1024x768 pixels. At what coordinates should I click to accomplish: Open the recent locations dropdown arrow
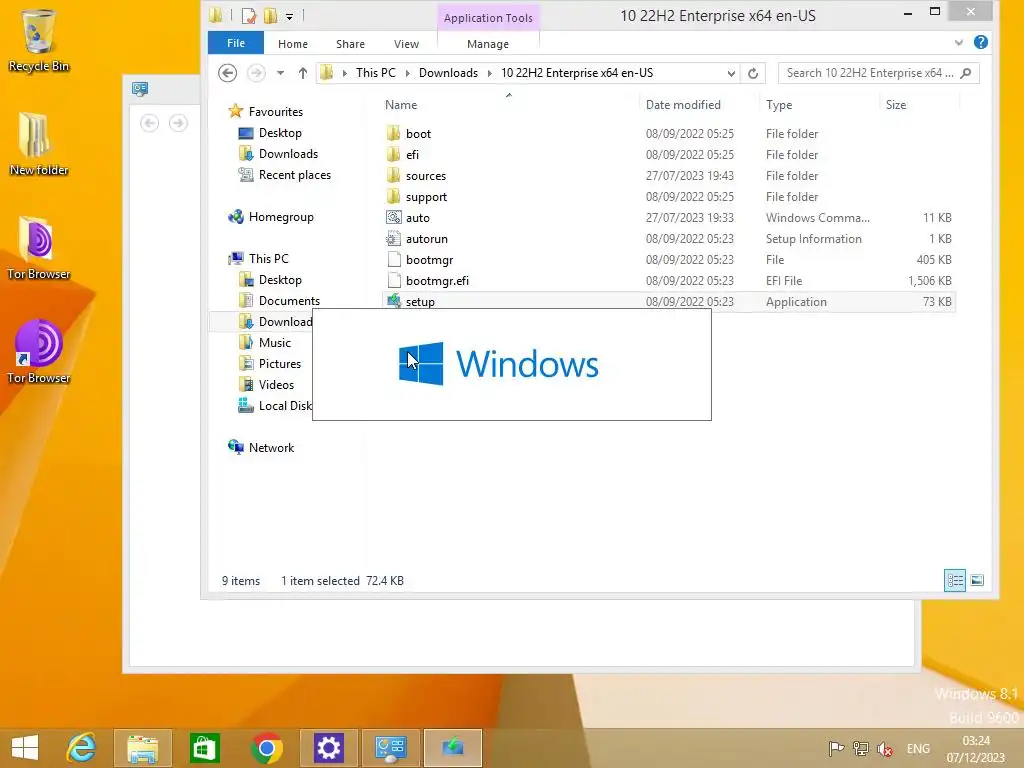[x=280, y=73]
